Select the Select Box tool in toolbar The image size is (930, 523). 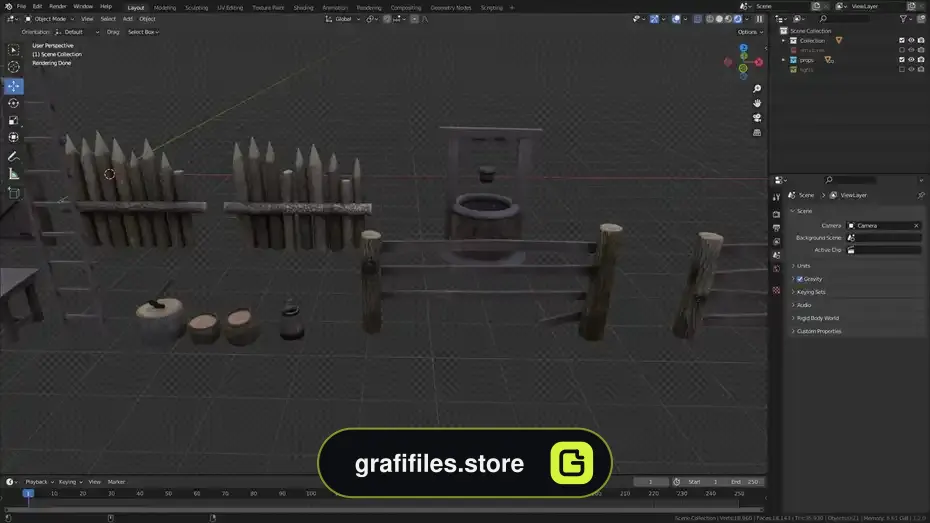point(13,50)
